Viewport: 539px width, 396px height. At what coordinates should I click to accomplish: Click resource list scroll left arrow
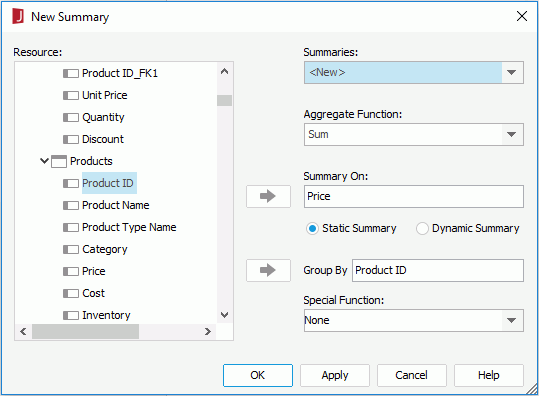pyautogui.click(x=23, y=331)
